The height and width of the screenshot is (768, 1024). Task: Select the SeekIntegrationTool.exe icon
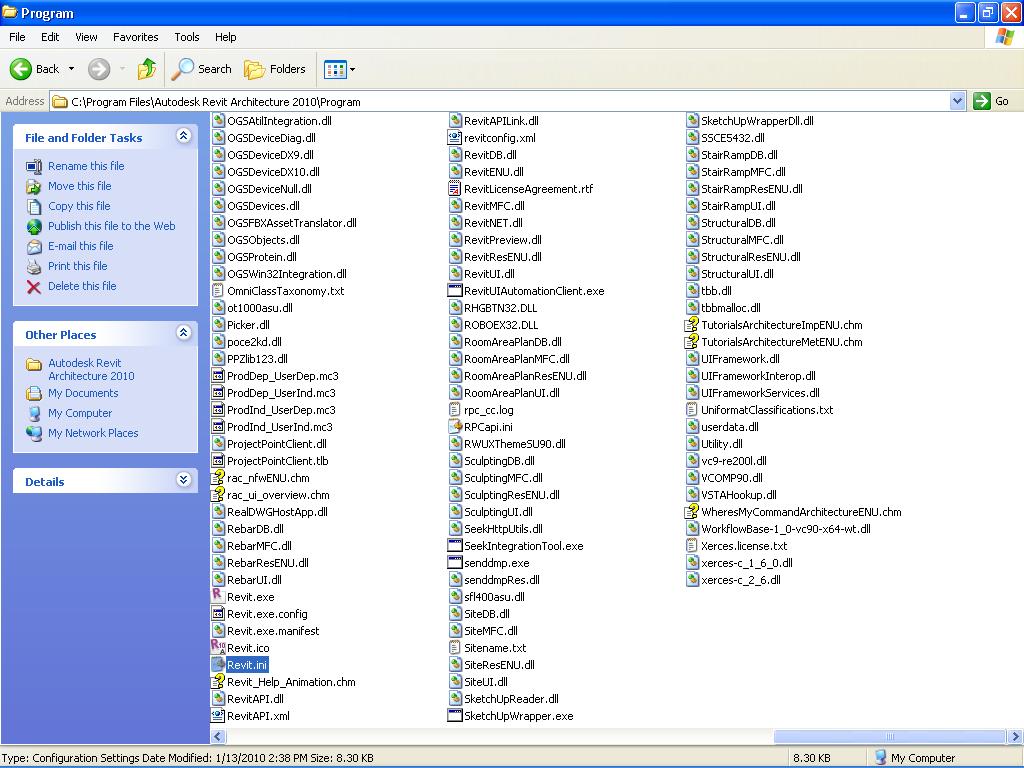(455, 545)
